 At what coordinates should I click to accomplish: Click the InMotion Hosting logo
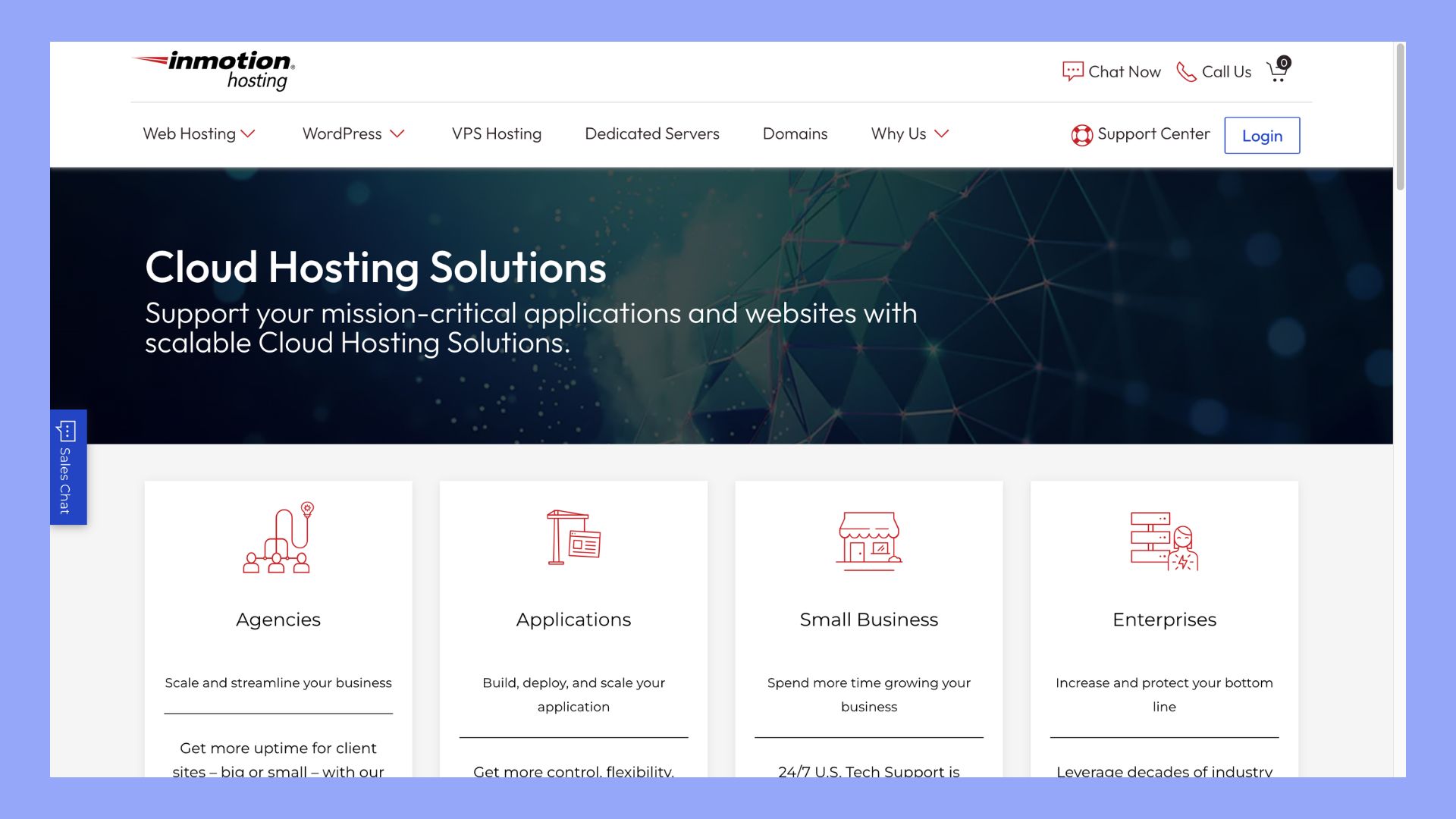[215, 71]
